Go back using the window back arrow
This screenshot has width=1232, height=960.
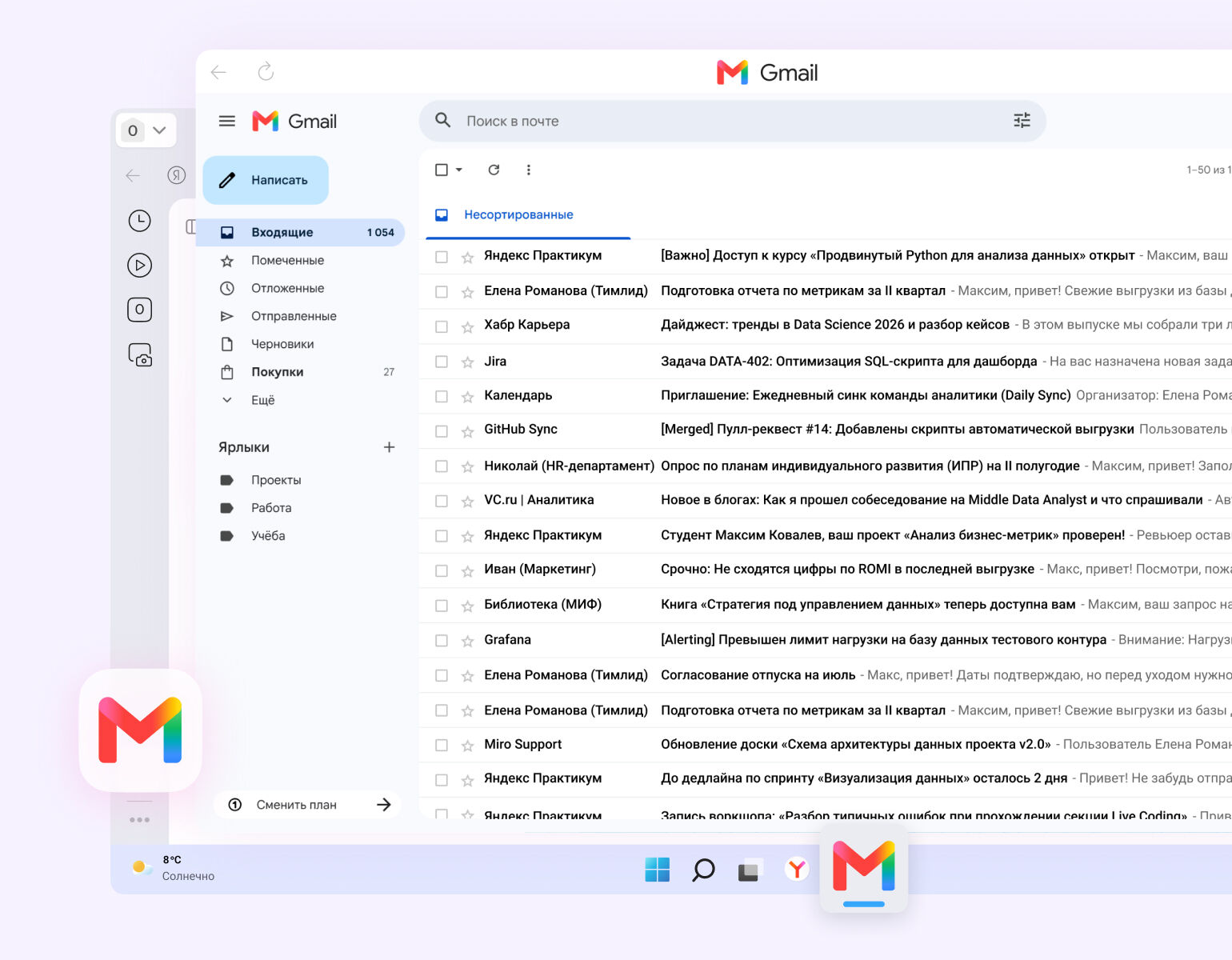coord(218,72)
